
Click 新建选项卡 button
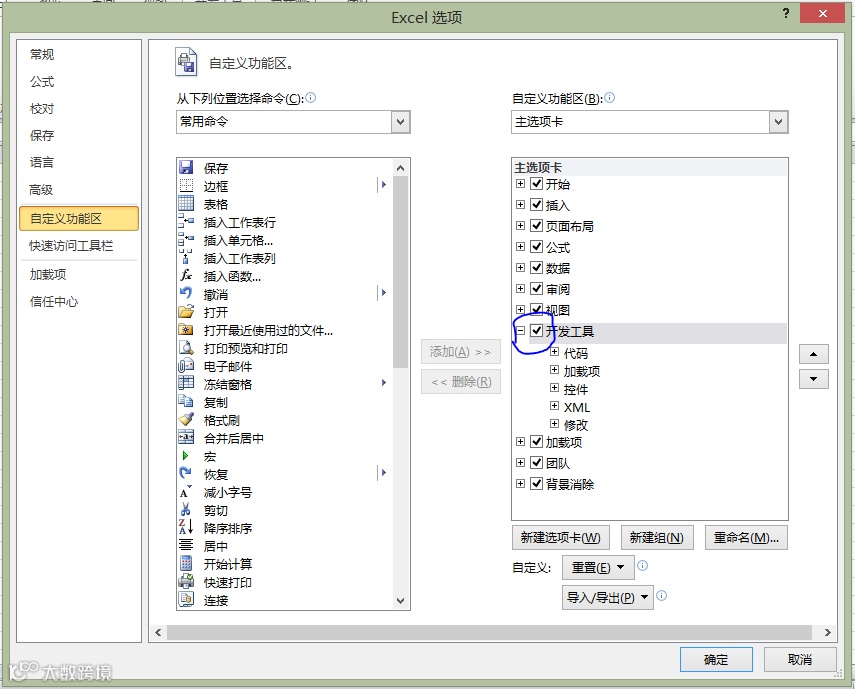pos(561,537)
